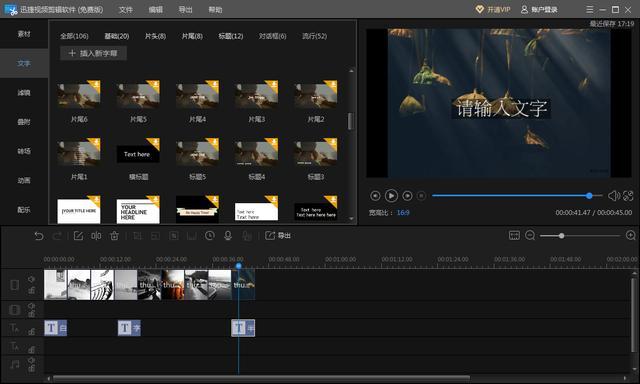Click the 请输入文字 text in preview
Screen dimensions: 640x384
pos(501,109)
